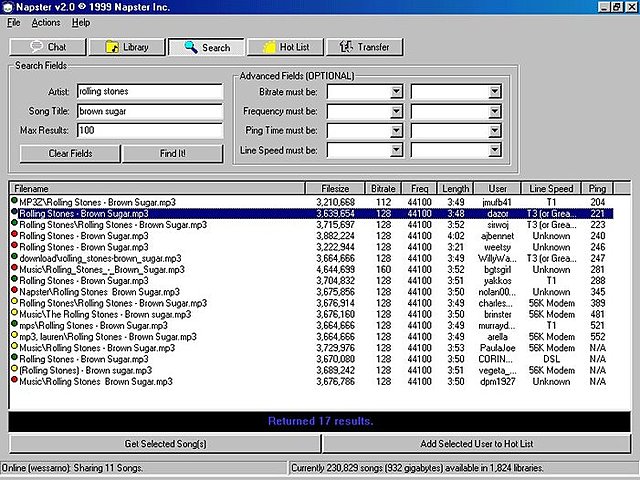Click green status dot of yakkos row
The height and width of the screenshot is (480, 640).
pos(14,279)
